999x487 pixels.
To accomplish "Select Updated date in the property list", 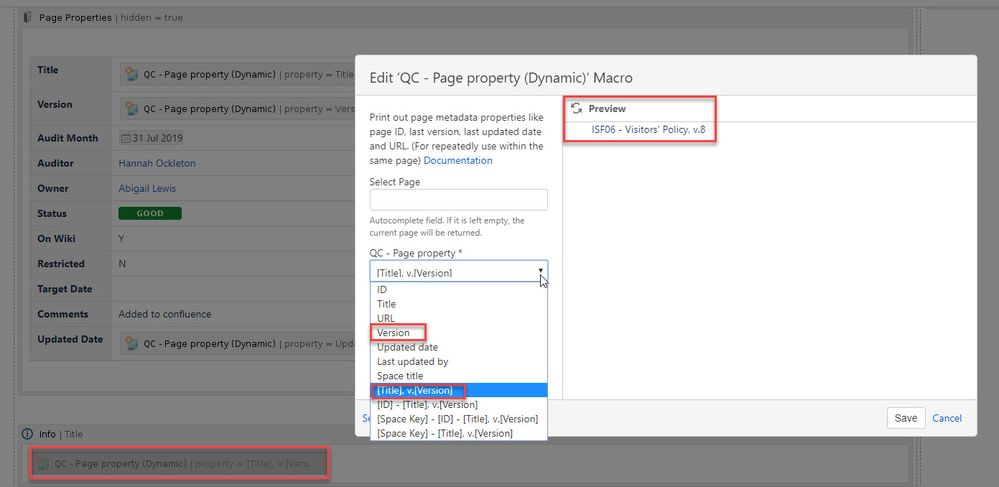I will click(x=459, y=347).
